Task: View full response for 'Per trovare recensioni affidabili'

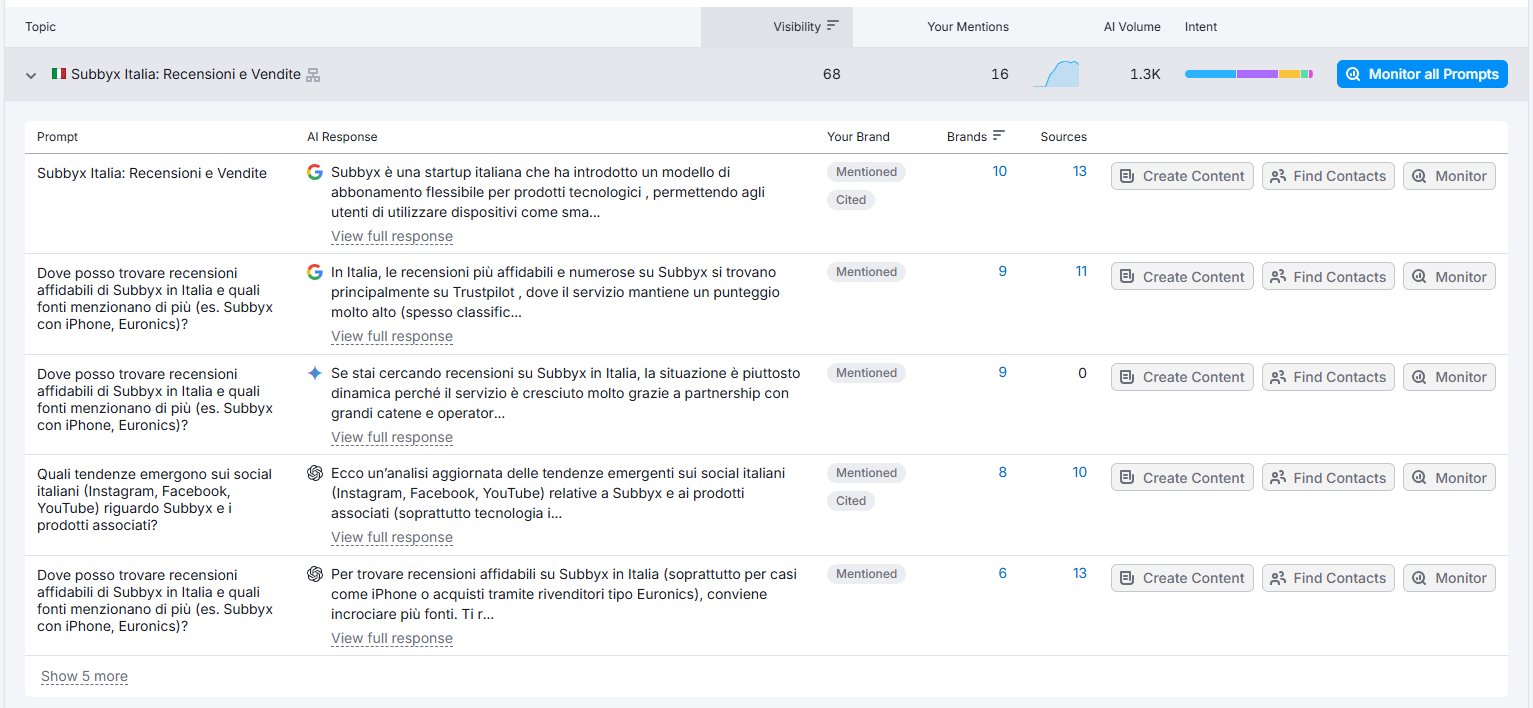Action: pos(392,639)
